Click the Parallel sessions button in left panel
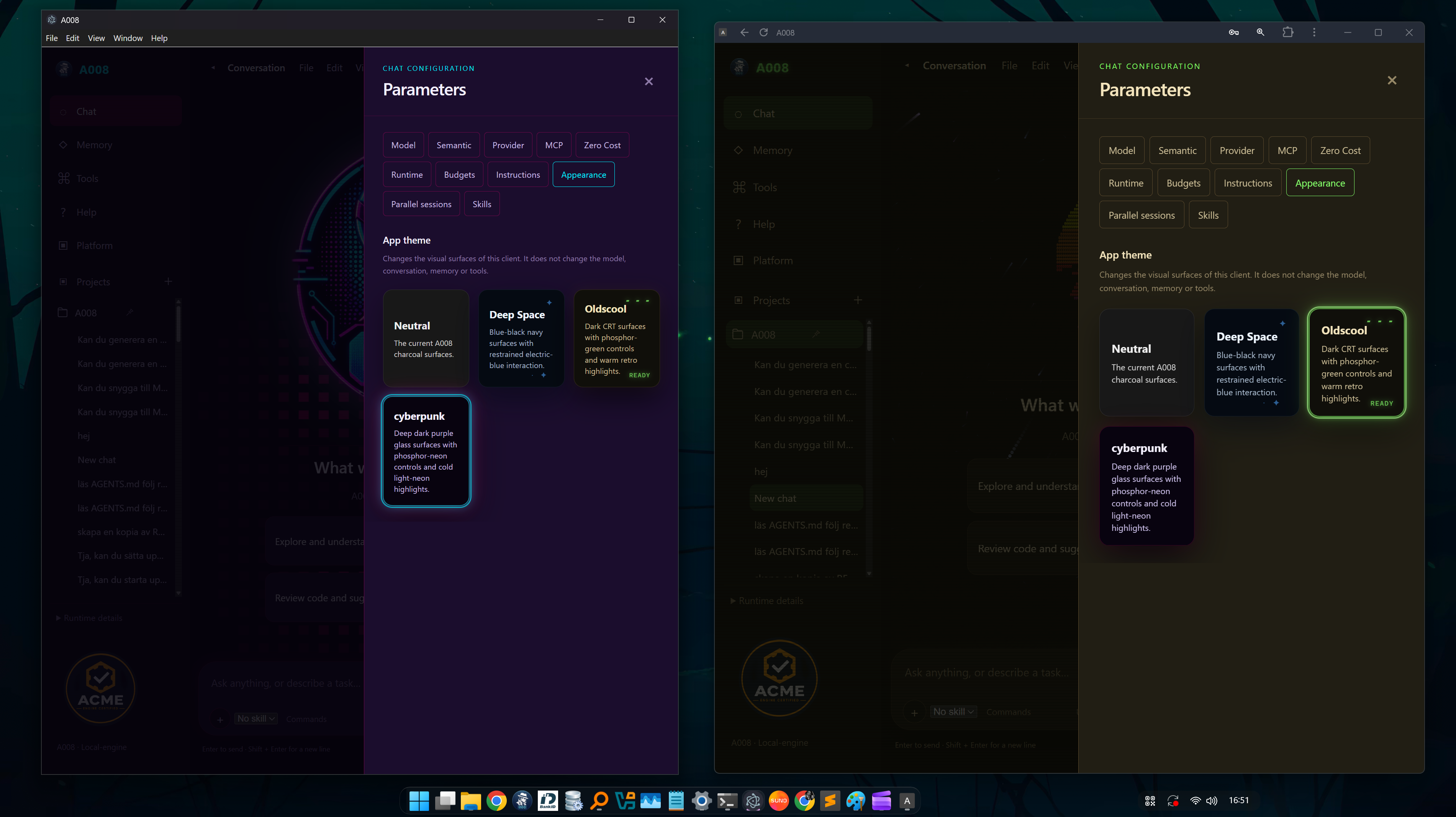This screenshot has width=1456, height=817. pos(421,204)
